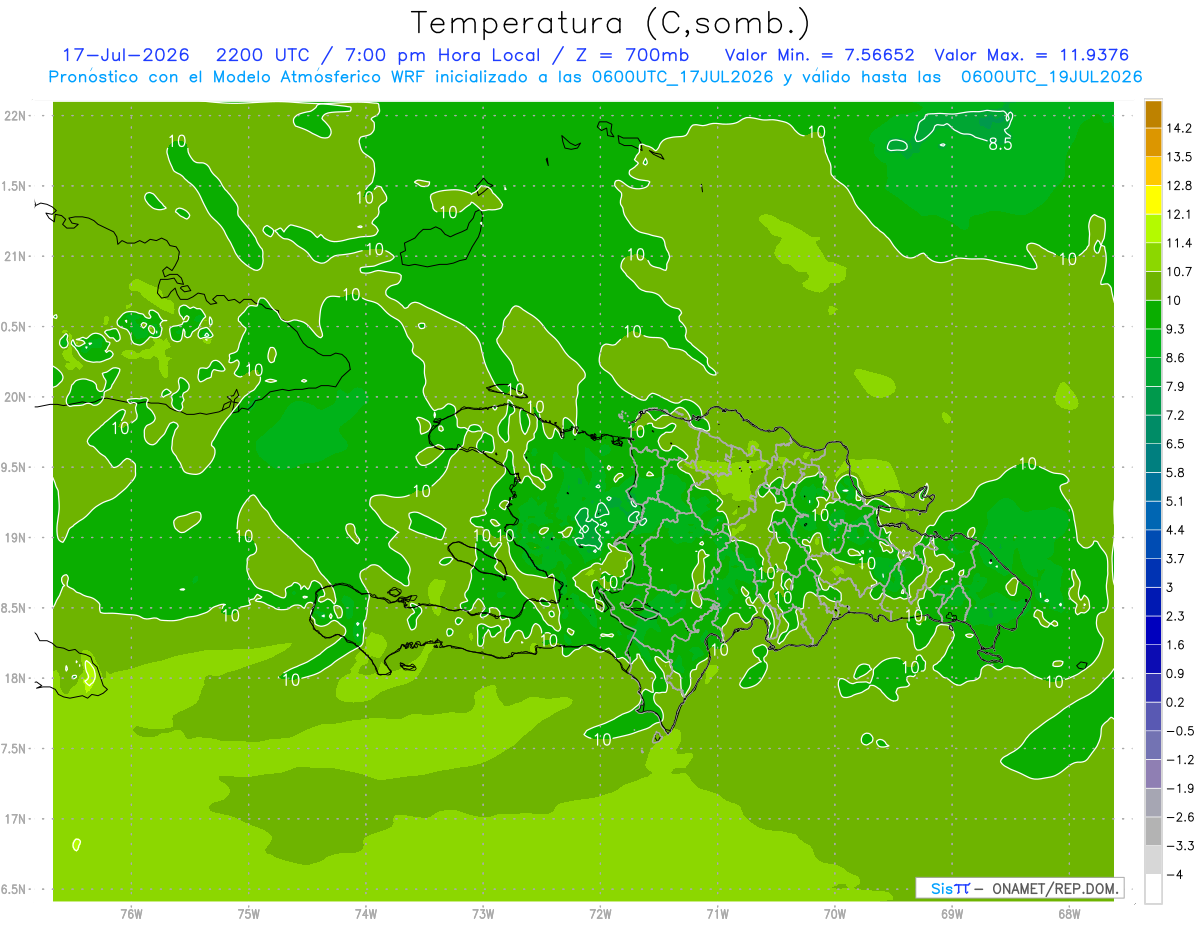Image resolution: width=1200 pixels, height=927 pixels.
Task: Click the "0.9" colorbar label
Action: 1176,673
